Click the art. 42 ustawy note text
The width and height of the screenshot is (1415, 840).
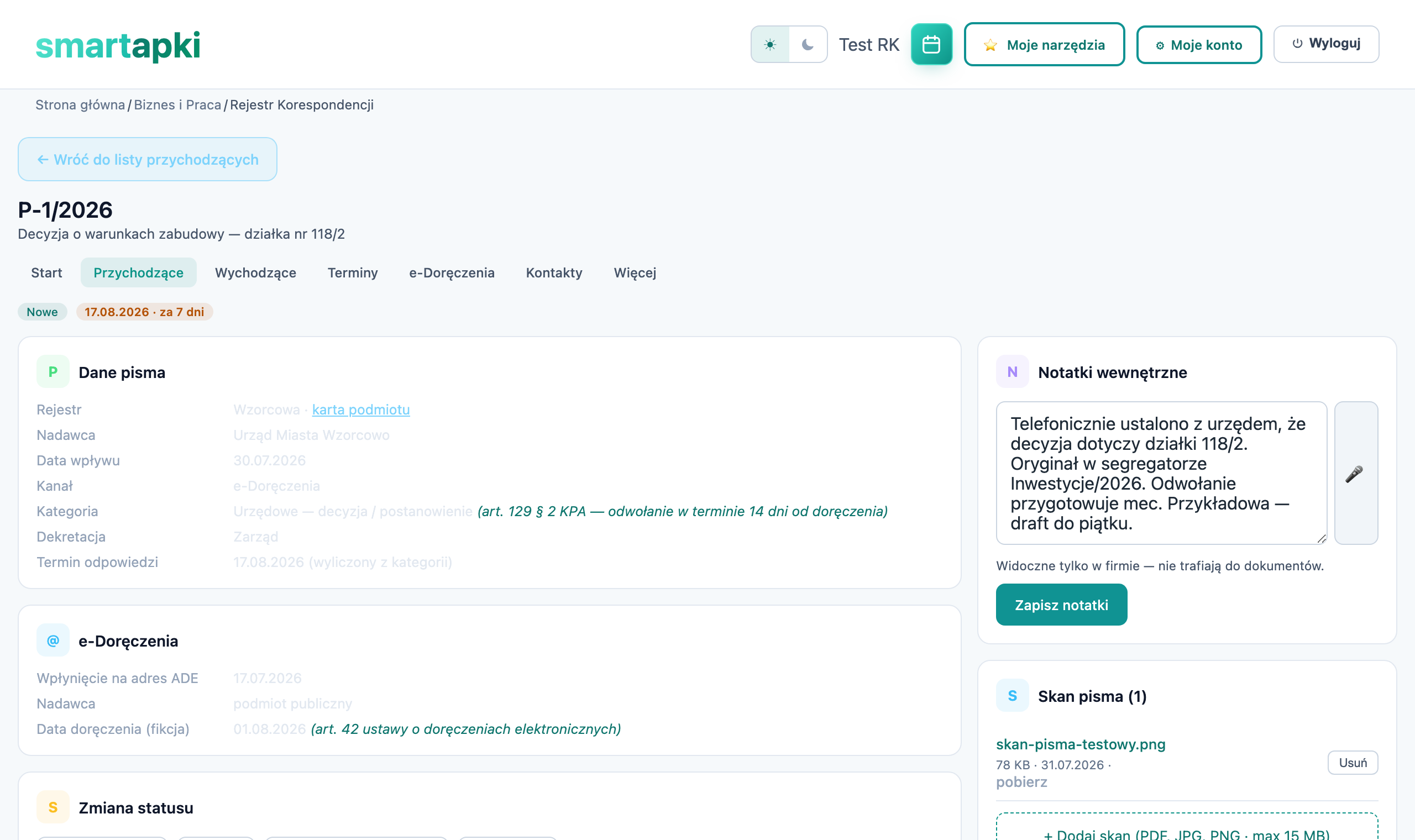click(466, 729)
